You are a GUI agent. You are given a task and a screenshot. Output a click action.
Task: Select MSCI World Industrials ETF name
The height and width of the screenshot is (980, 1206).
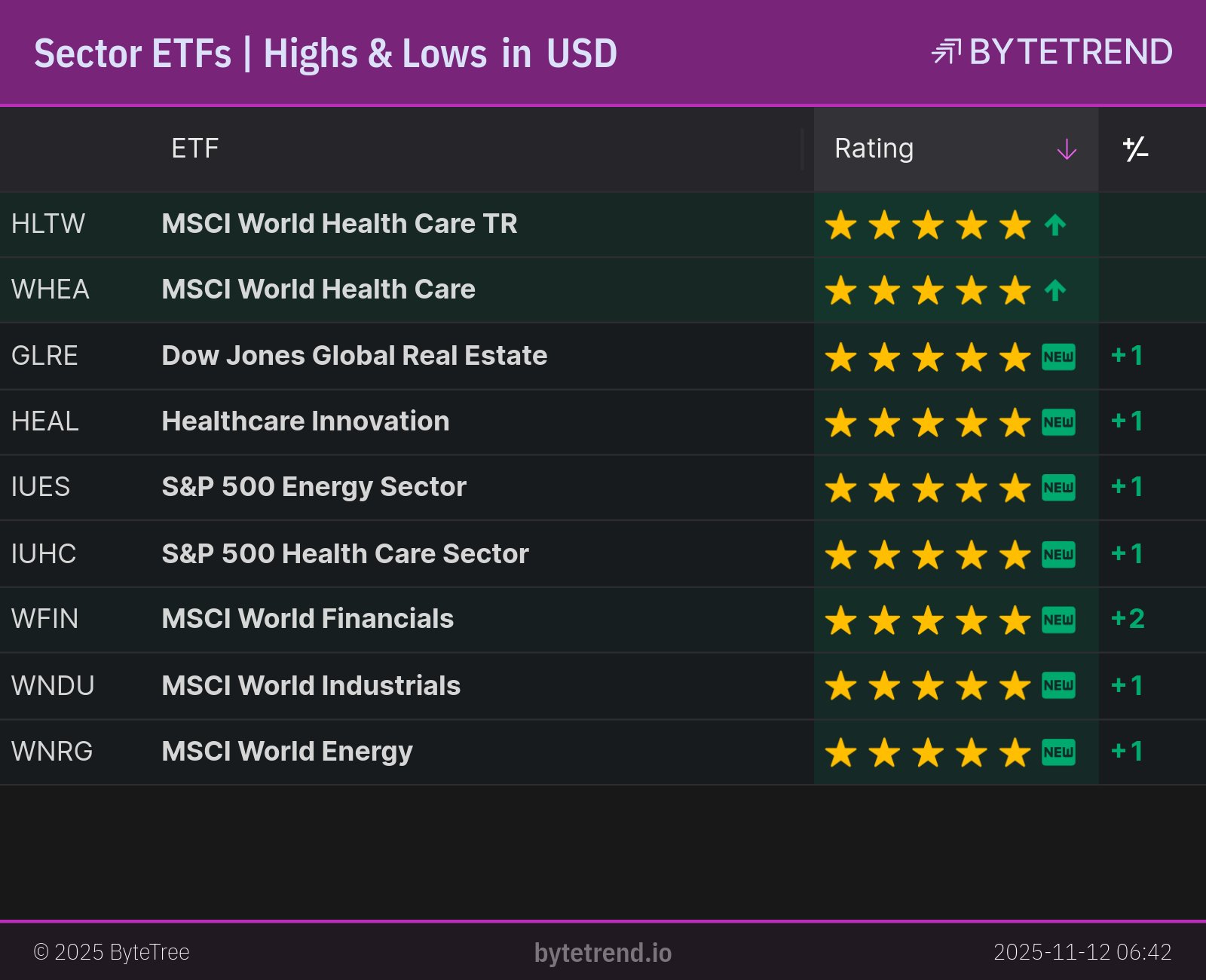tap(311, 686)
